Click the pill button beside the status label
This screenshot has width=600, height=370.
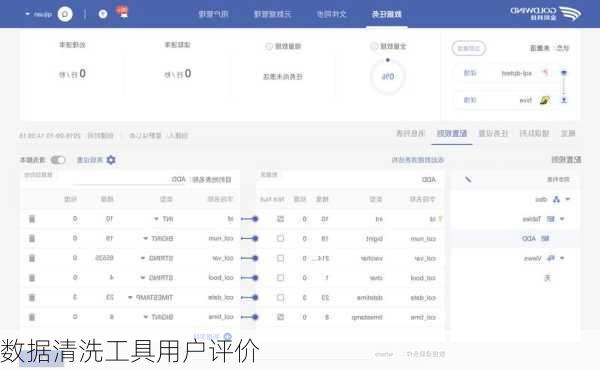(x=469, y=48)
